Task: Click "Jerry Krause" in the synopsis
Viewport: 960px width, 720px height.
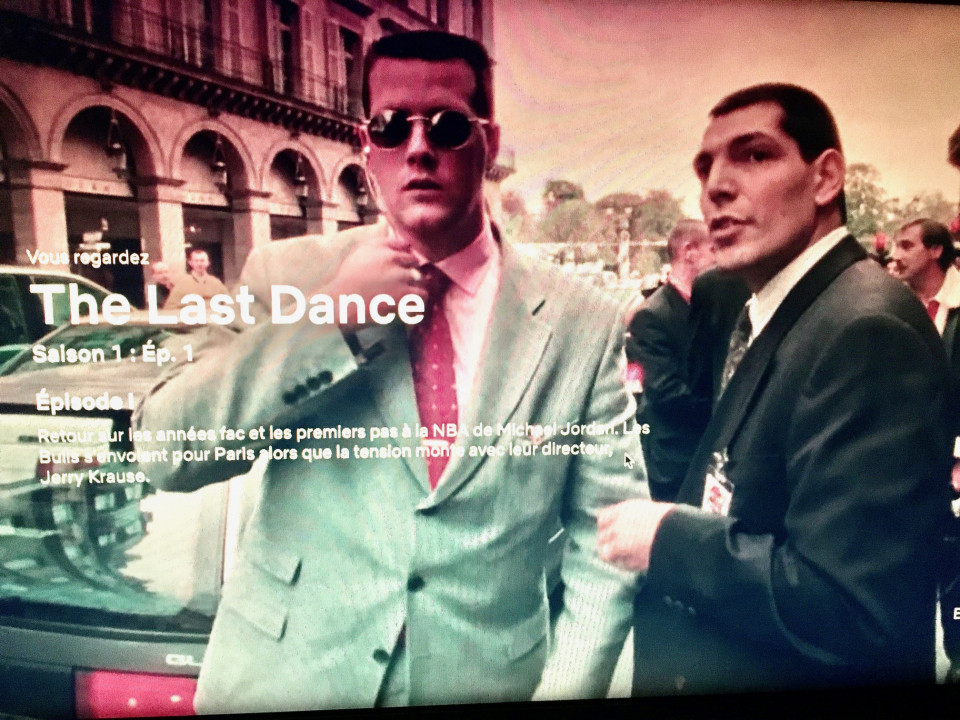Action: [x=95, y=477]
